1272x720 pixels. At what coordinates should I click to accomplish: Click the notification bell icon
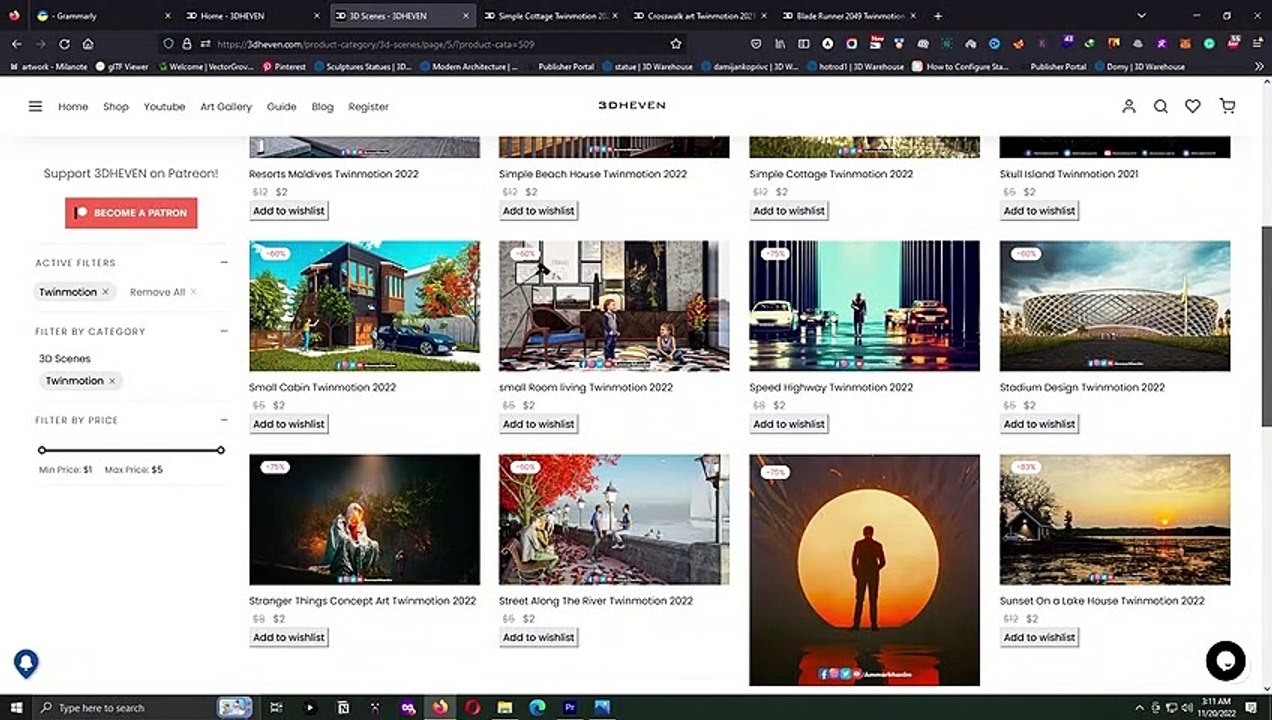point(26,663)
